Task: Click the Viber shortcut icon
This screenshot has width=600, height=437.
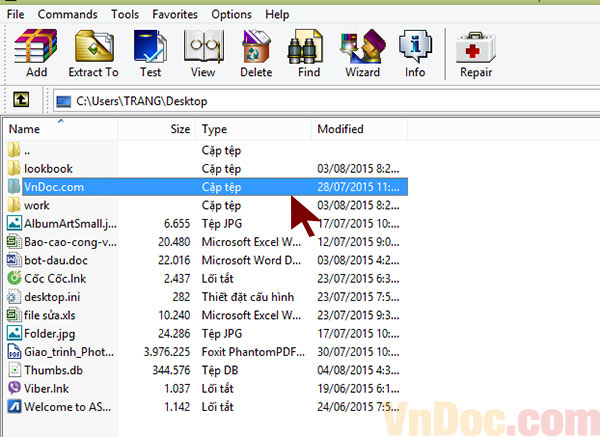Action: [x=14, y=388]
